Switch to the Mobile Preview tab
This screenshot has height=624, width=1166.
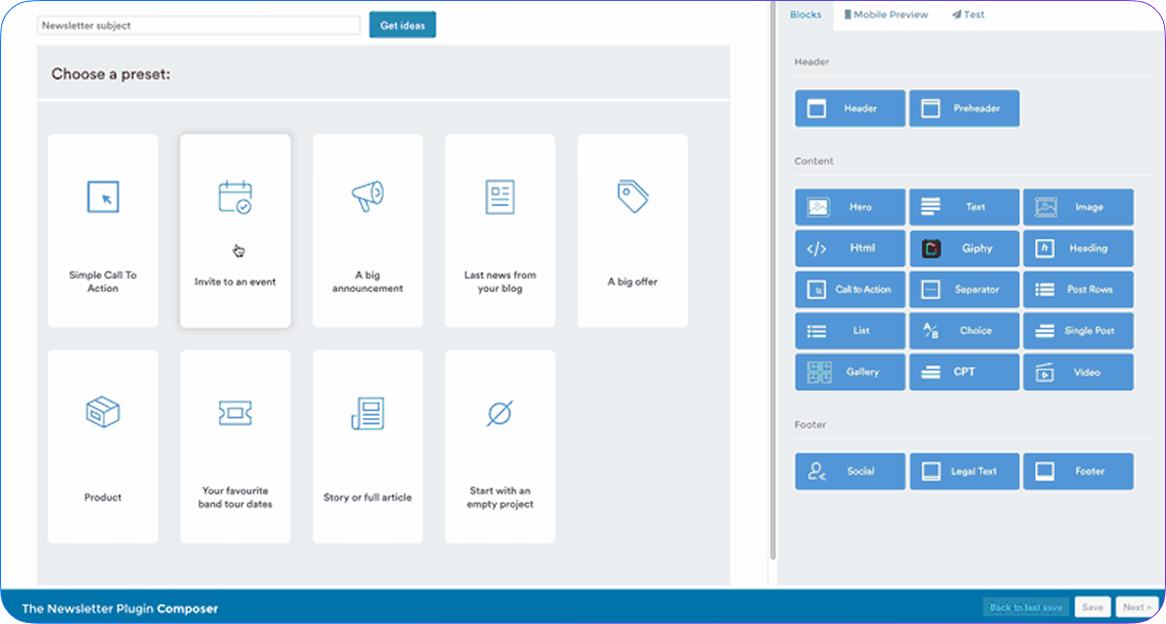click(885, 15)
